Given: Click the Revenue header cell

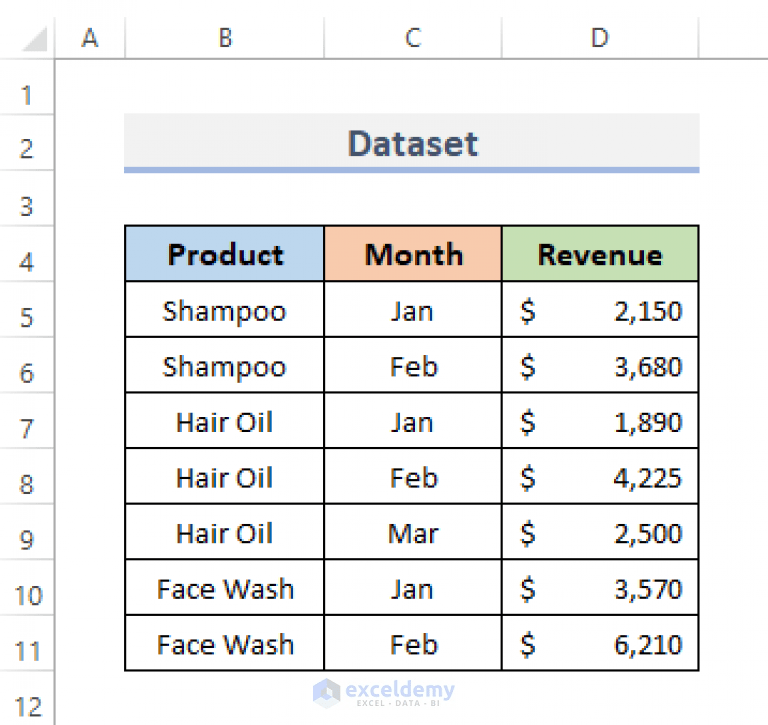Looking at the screenshot, I should coord(600,254).
